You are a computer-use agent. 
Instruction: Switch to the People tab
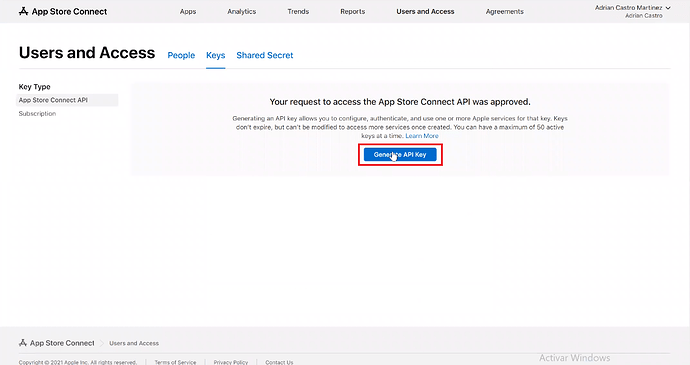pyautogui.click(x=181, y=55)
